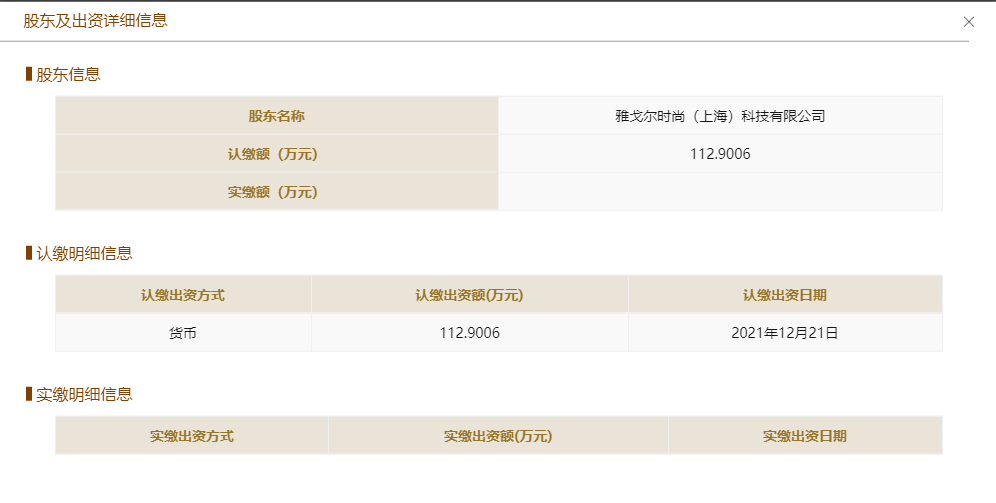Click the 实缴明细信息 section heading
The width and height of the screenshot is (996, 503).
point(84,394)
